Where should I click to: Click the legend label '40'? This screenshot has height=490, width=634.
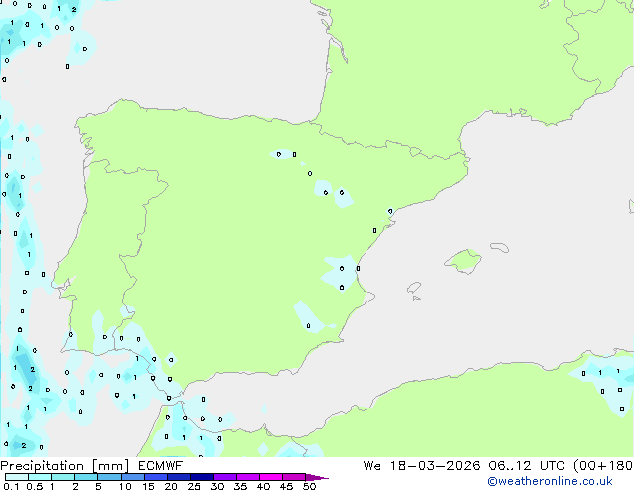point(263,486)
